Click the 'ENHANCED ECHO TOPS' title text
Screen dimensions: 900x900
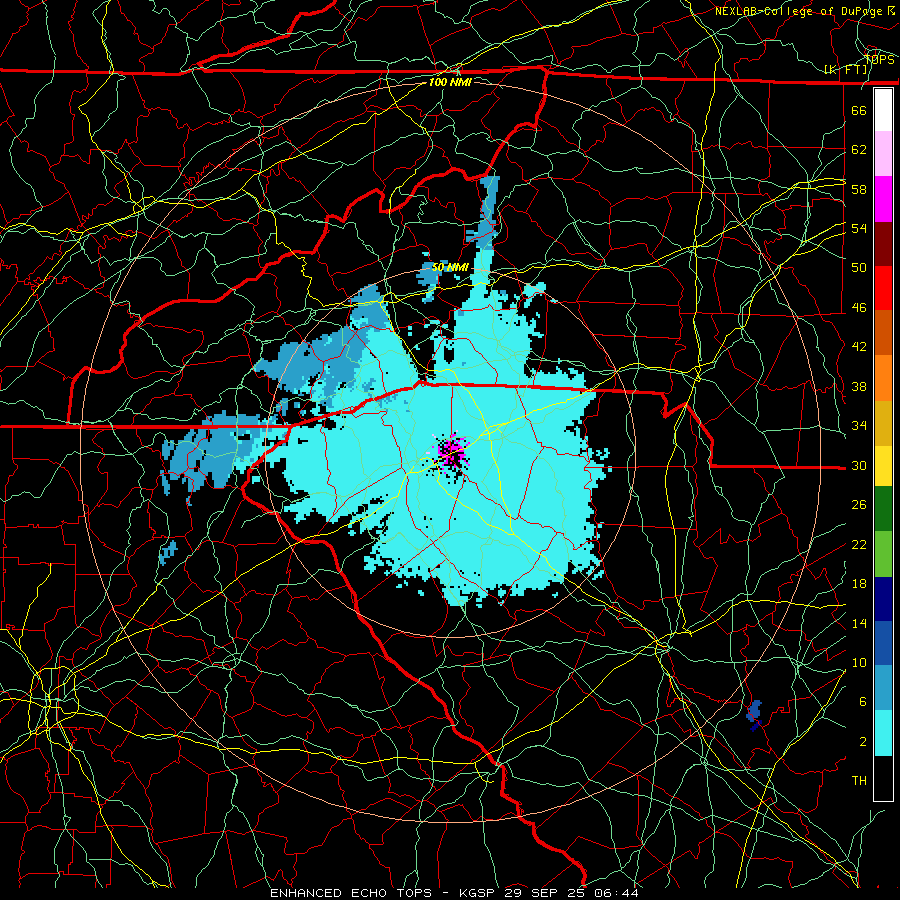[351, 893]
